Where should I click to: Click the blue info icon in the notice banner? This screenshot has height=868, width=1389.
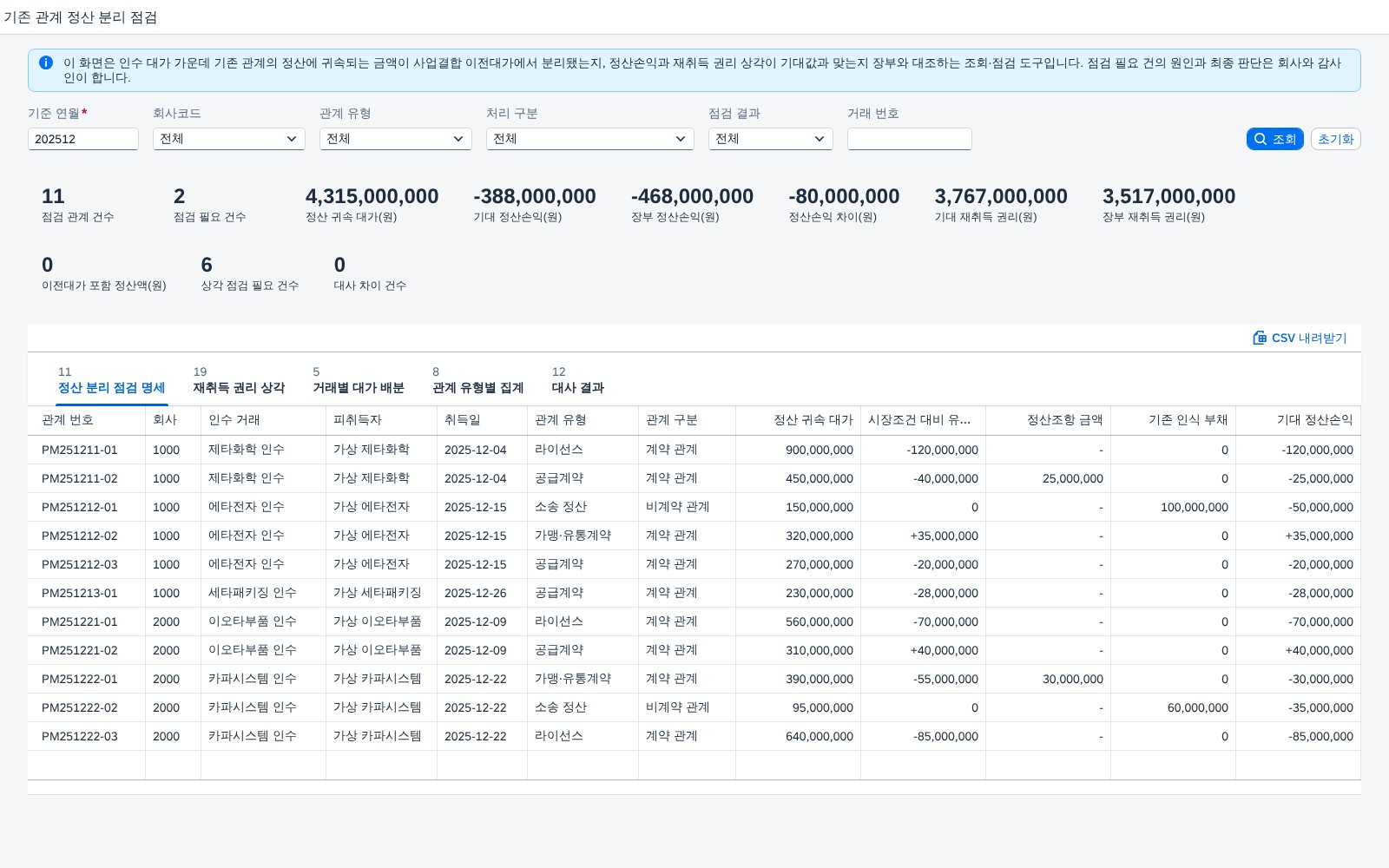(x=46, y=62)
